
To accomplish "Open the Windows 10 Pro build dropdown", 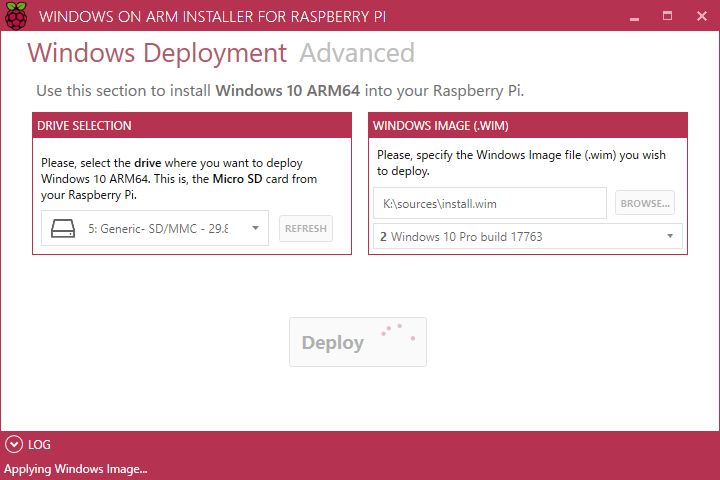I will click(x=528, y=237).
